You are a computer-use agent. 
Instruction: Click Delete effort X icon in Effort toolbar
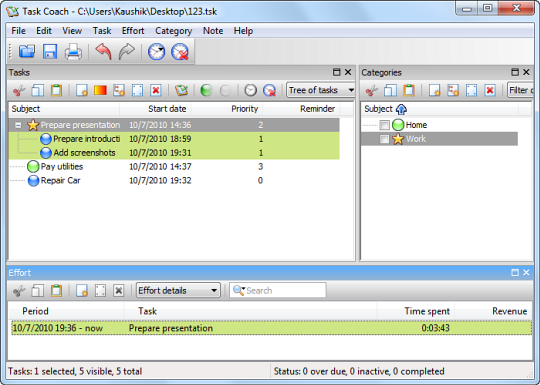click(x=119, y=291)
